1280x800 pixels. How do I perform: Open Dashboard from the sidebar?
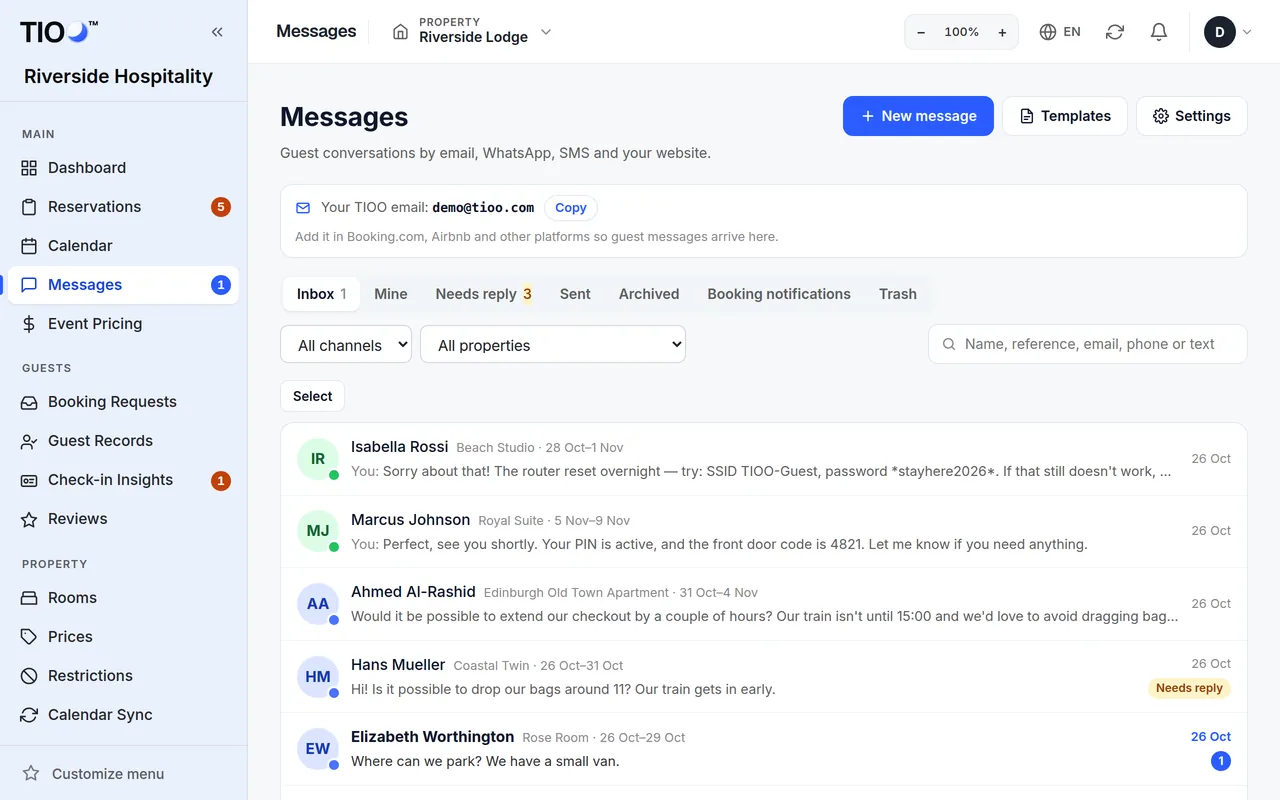(x=123, y=168)
